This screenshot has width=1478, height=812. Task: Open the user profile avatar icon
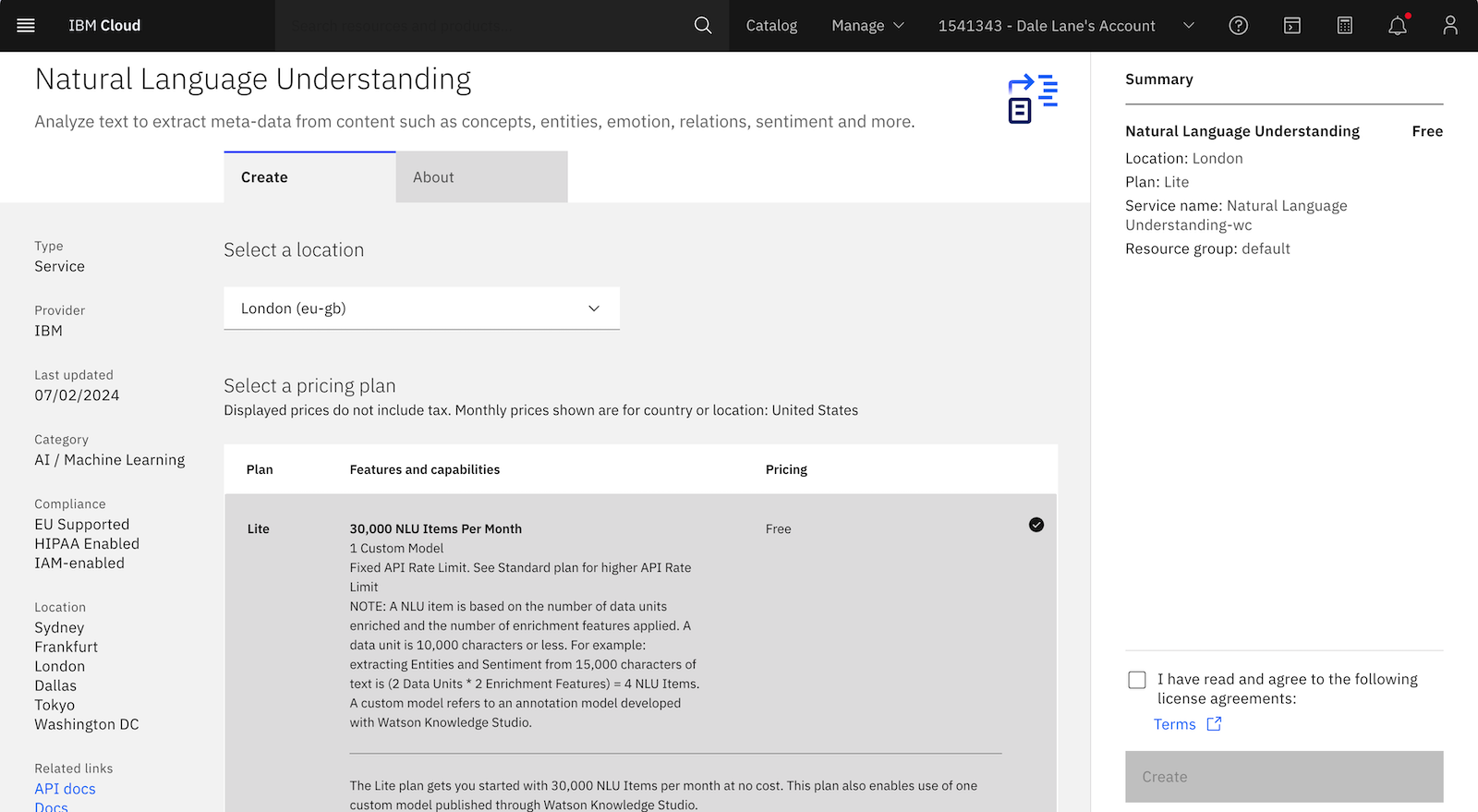(x=1450, y=26)
